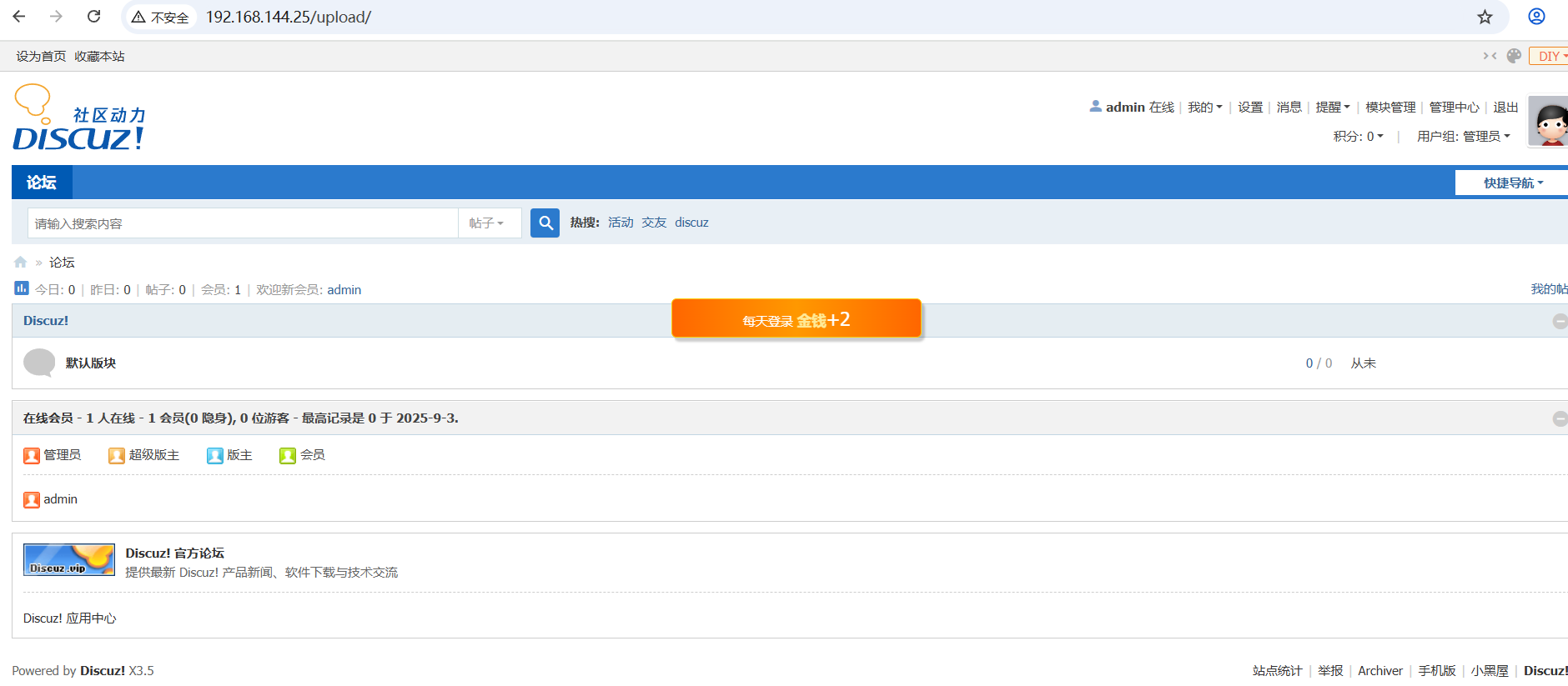Viewport: 1568px width, 686px height.
Task: Reload the page with refresh icon
Action: pos(94,17)
